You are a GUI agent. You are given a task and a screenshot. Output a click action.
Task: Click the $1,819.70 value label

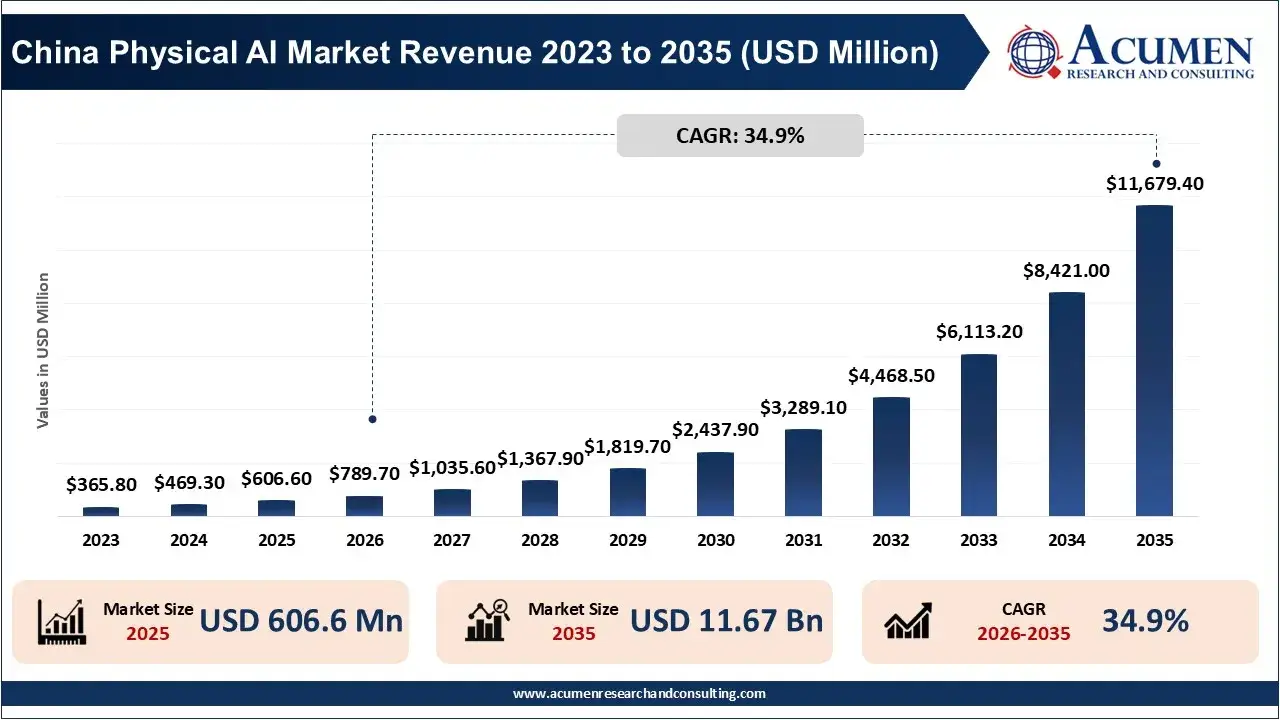(x=628, y=446)
